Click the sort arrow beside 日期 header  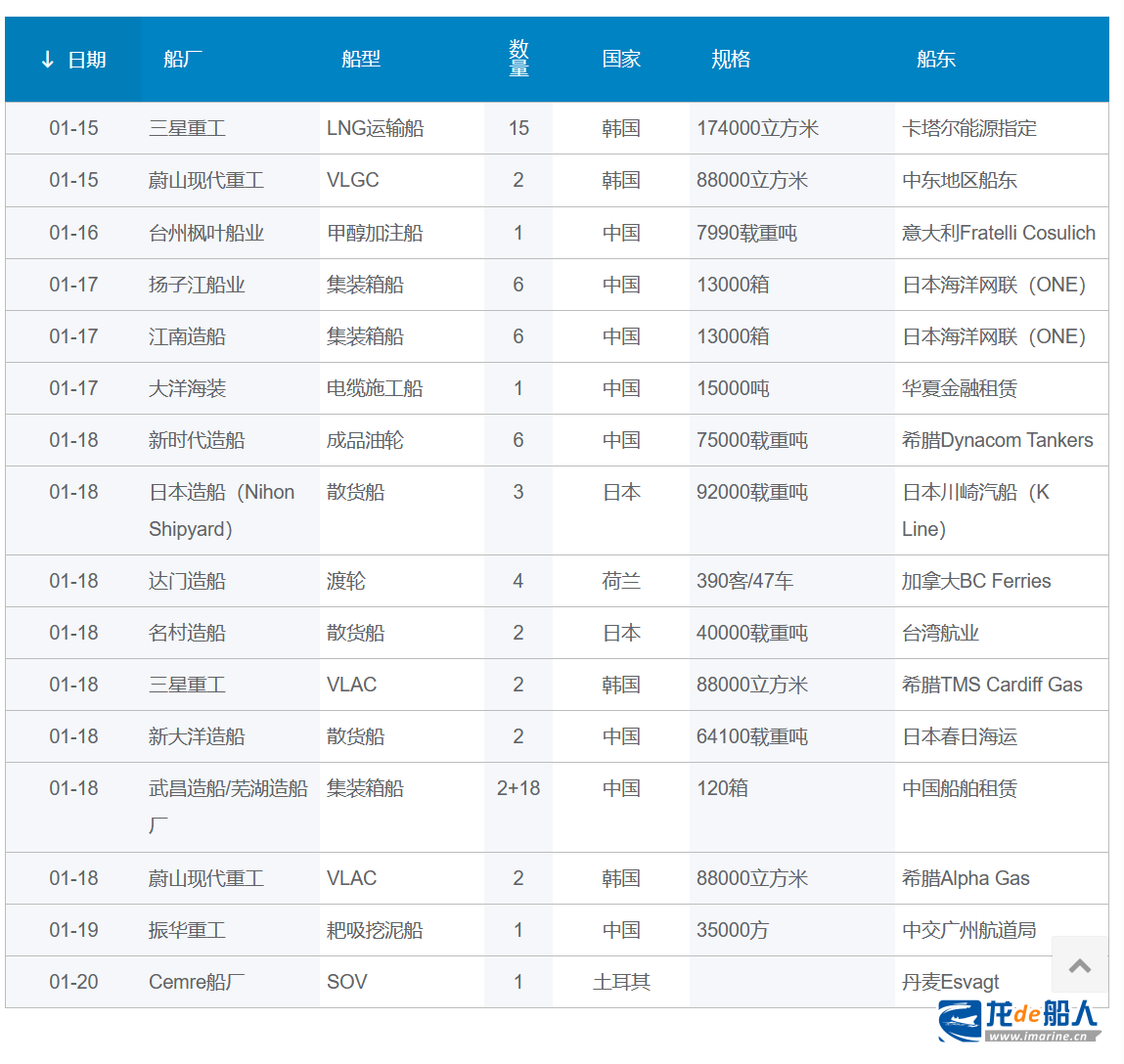coord(47,60)
